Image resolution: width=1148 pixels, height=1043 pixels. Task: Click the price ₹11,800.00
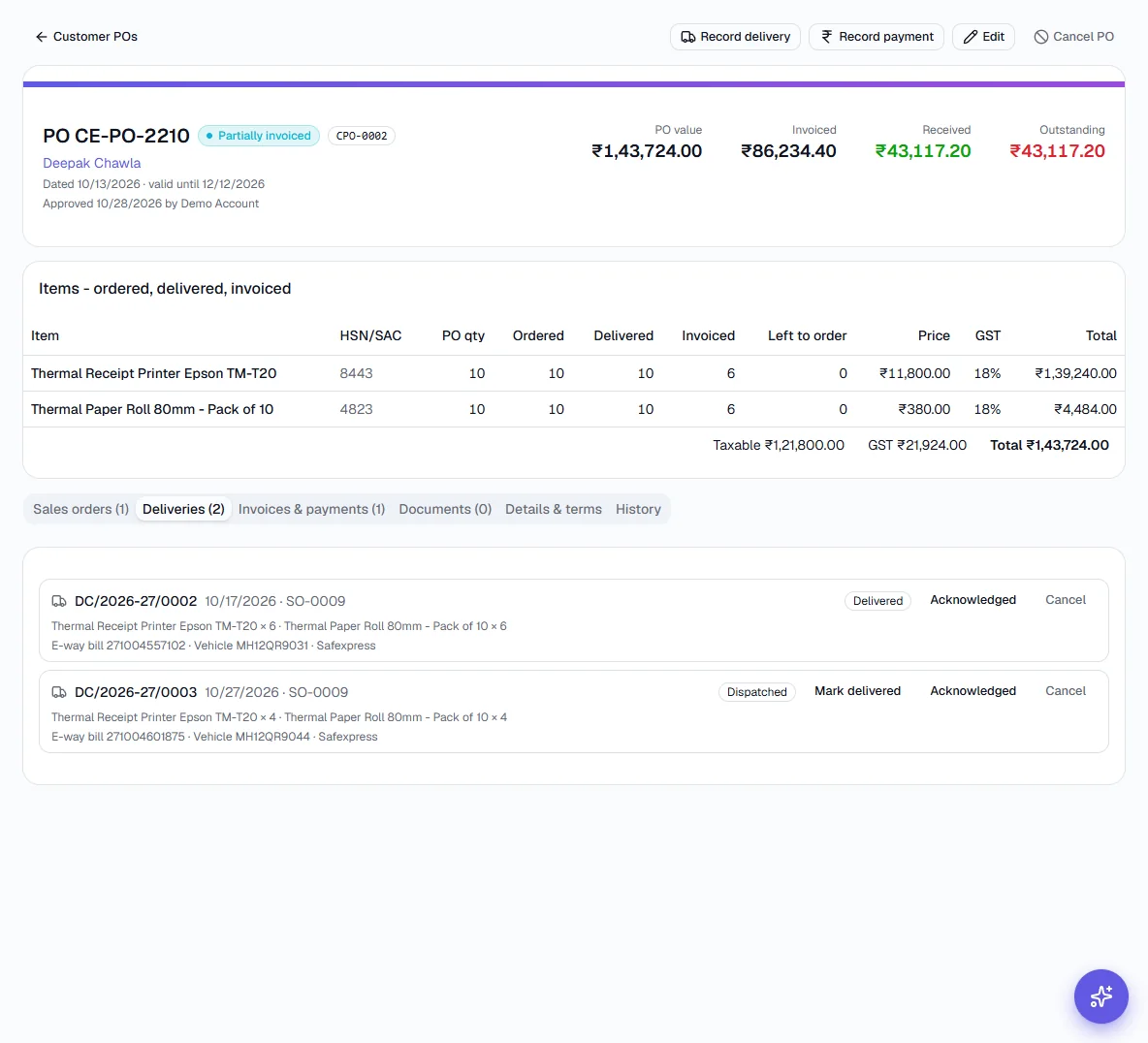(x=914, y=373)
